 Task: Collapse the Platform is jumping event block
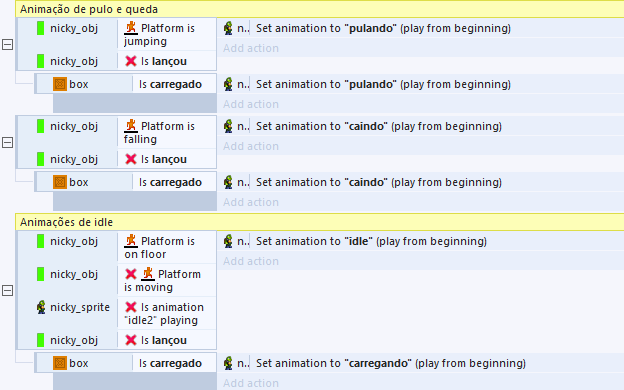pos(7,44)
